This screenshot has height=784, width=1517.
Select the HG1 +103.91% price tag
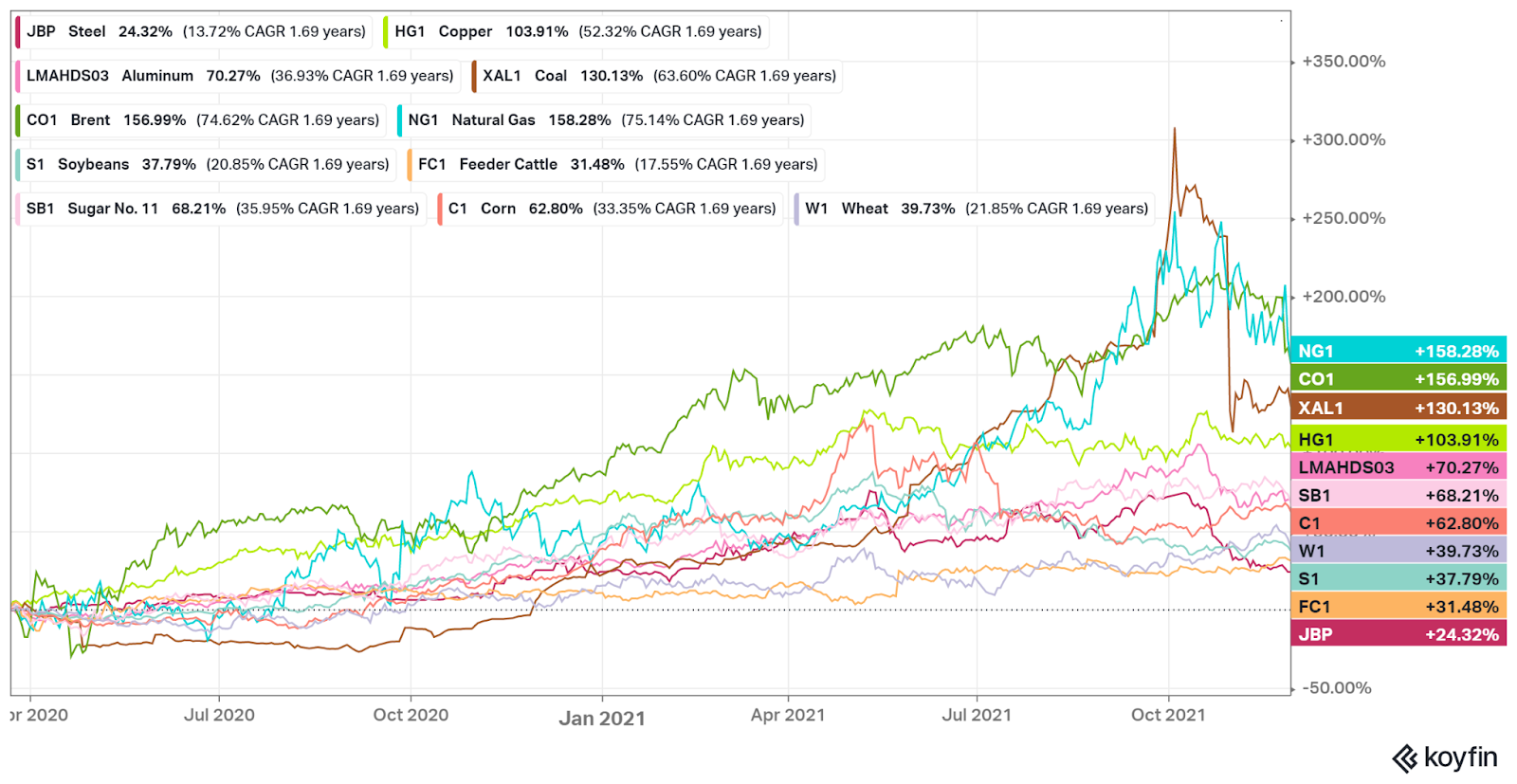[x=1398, y=439]
